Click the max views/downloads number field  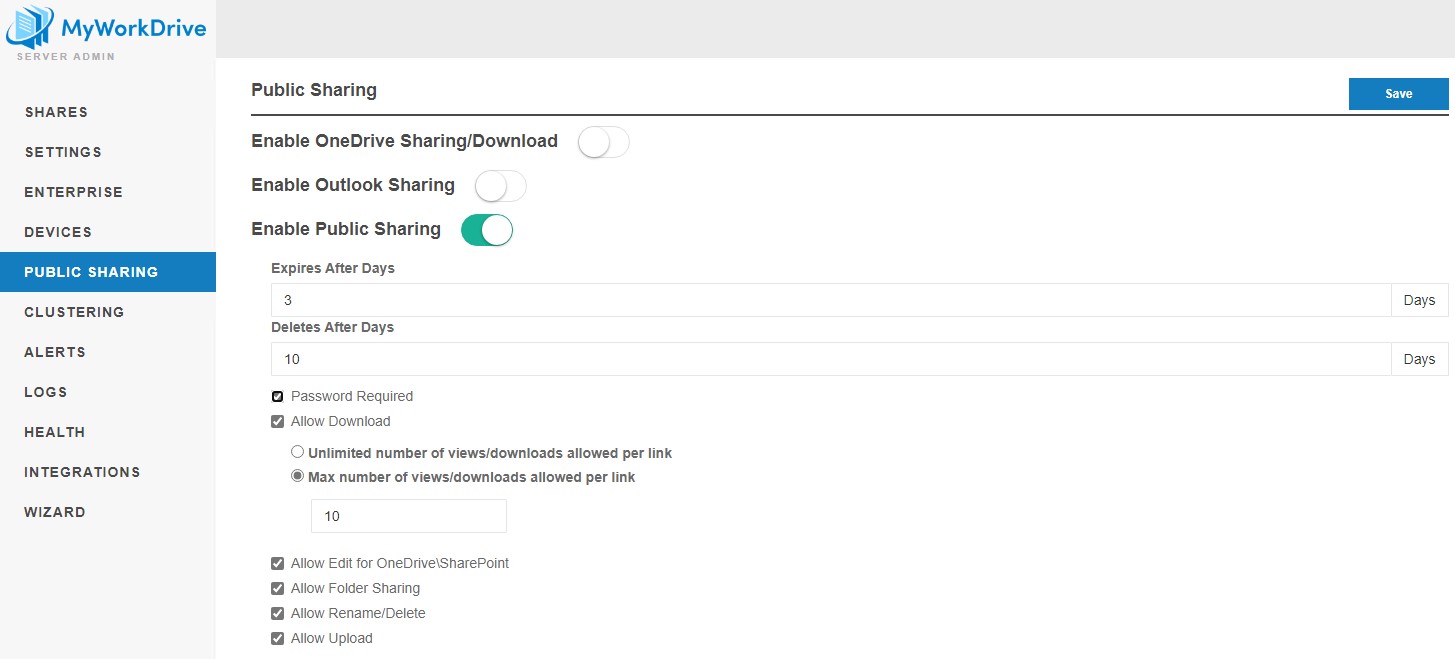click(x=408, y=516)
